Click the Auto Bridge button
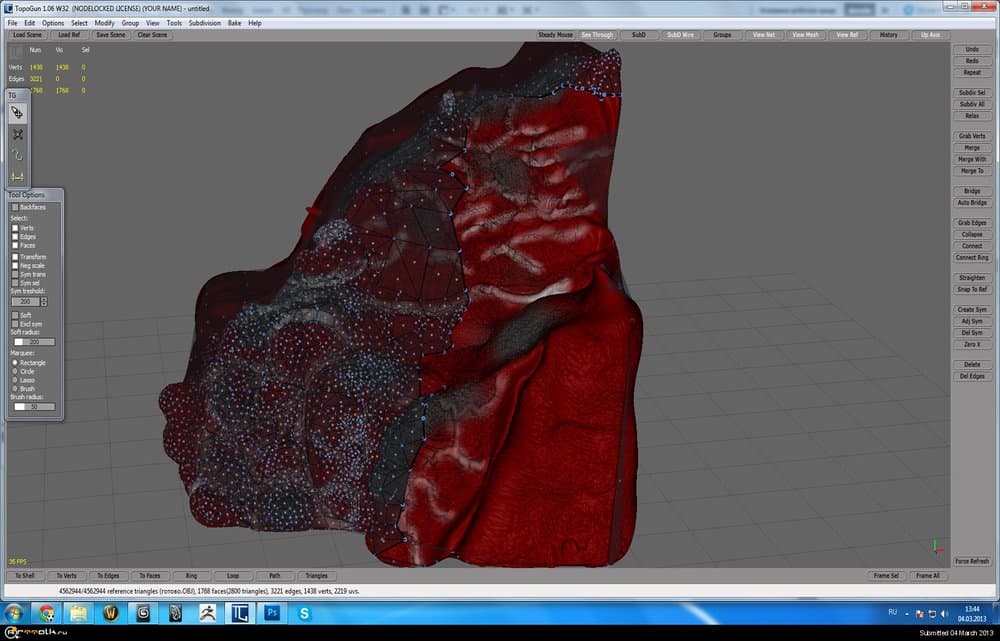1000x641 pixels. 971,203
